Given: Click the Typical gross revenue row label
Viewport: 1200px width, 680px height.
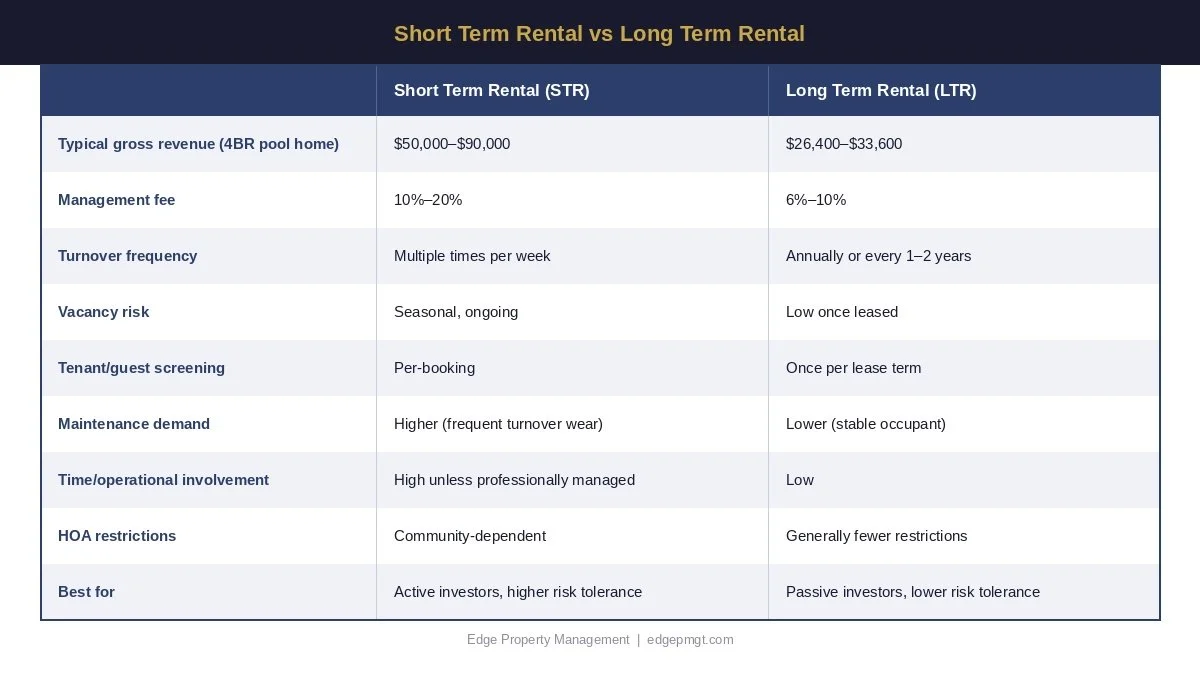Looking at the screenshot, I should tap(198, 144).
